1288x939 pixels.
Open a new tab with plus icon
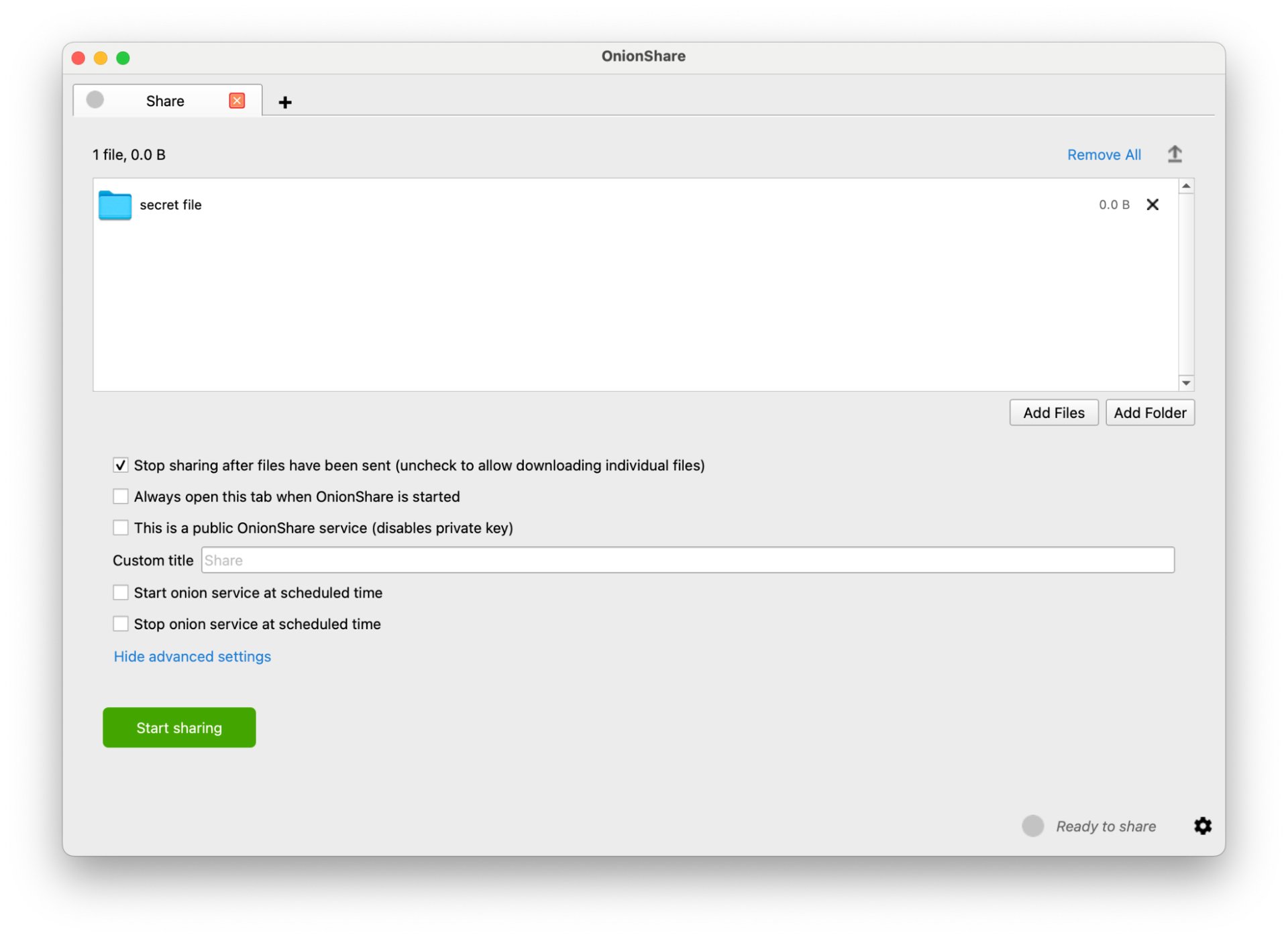point(285,102)
